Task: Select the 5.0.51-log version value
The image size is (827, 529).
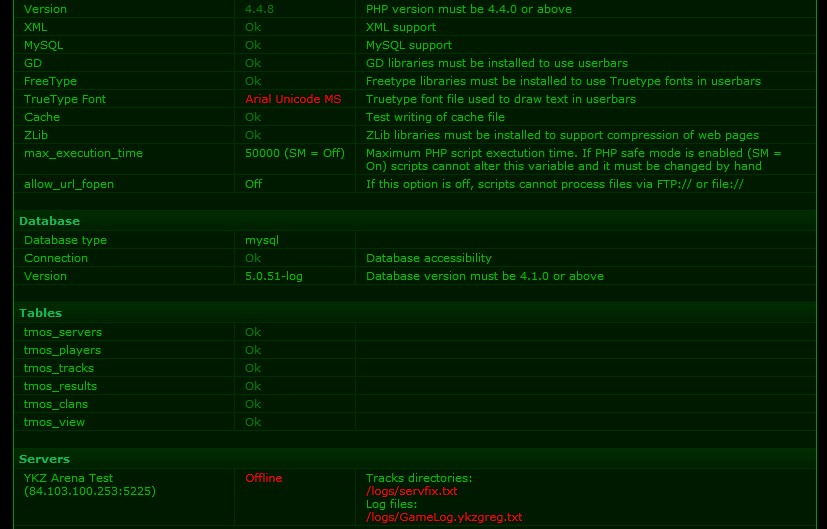Action: coord(274,276)
